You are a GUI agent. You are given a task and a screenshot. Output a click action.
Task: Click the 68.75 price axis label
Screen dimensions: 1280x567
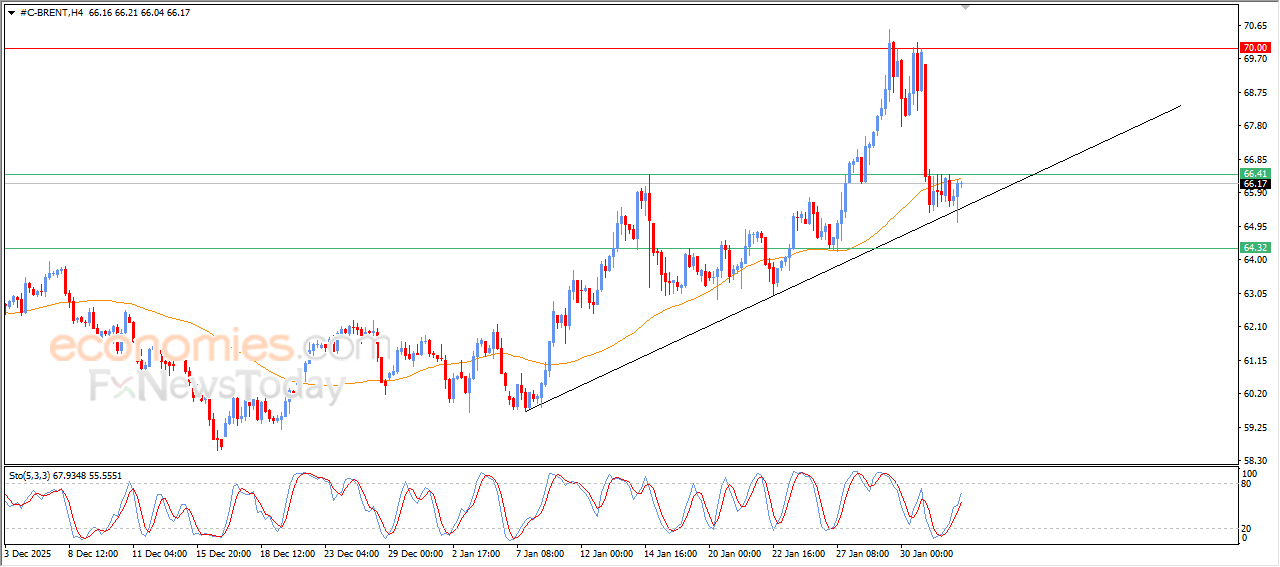click(1255, 93)
